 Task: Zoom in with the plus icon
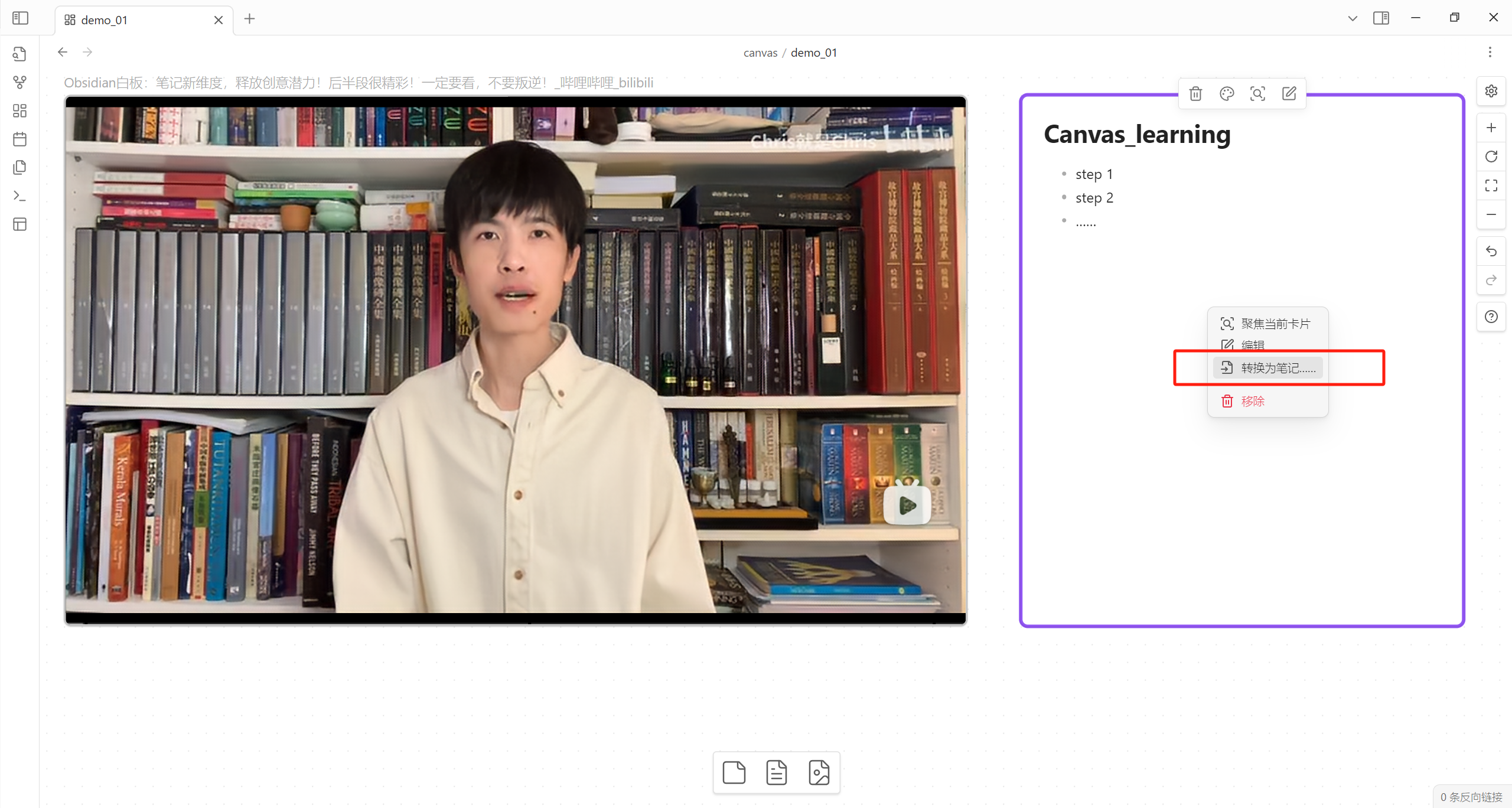[1491, 128]
